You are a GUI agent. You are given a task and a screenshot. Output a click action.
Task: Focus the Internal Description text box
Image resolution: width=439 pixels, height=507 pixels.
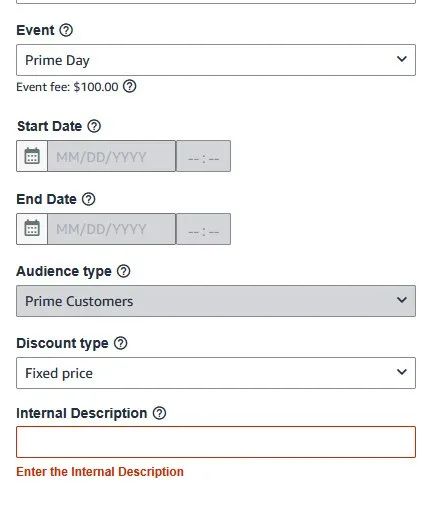(216, 442)
